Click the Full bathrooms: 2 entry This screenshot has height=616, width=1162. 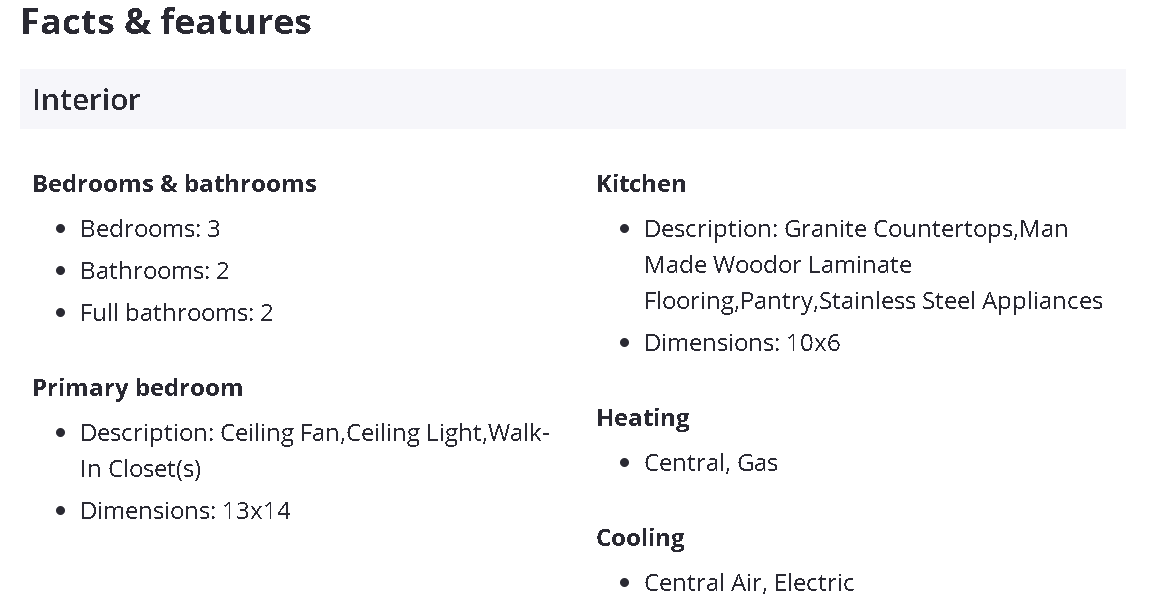[176, 313]
